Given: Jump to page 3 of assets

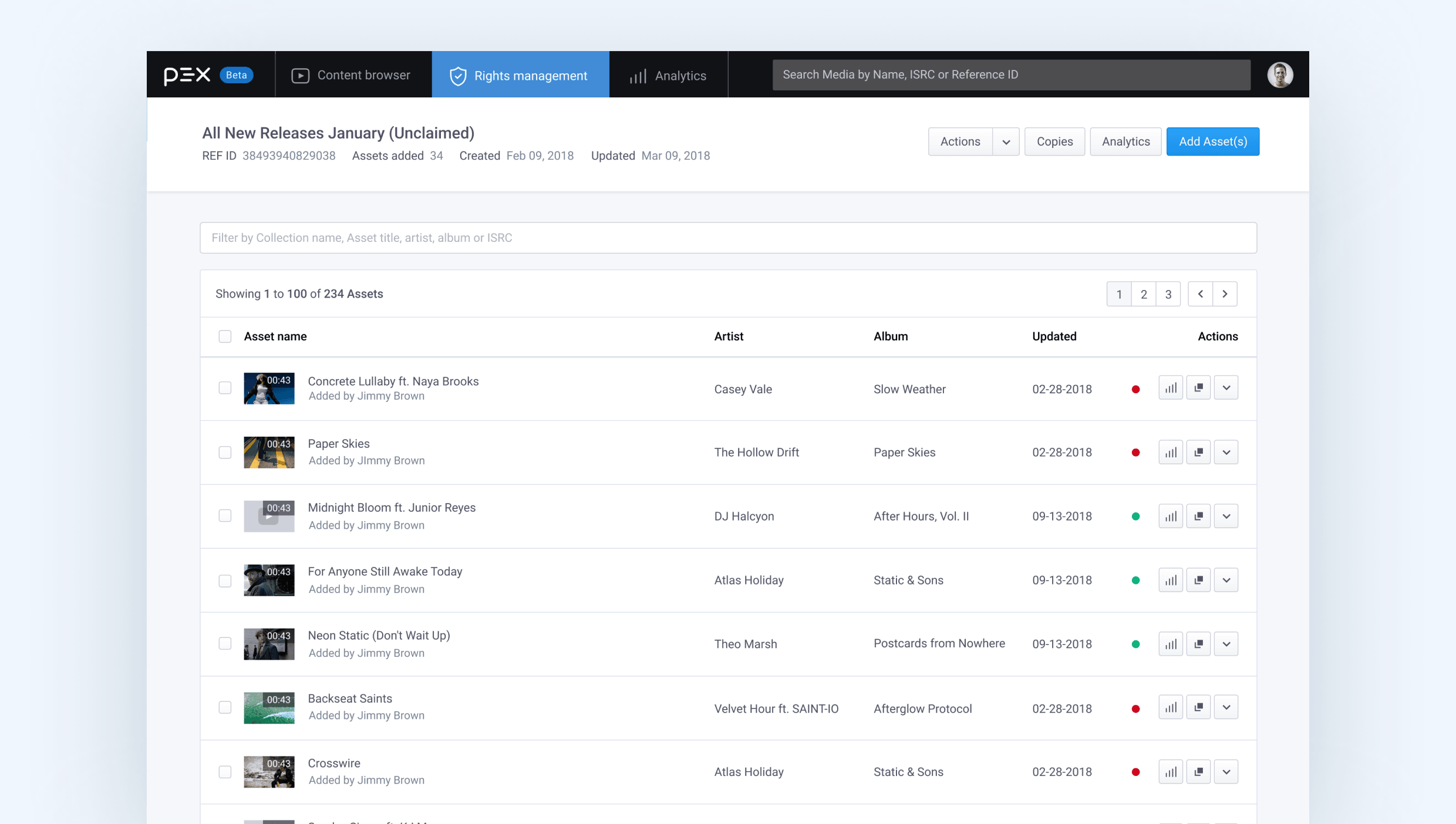Looking at the screenshot, I should (x=1168, y=294).
